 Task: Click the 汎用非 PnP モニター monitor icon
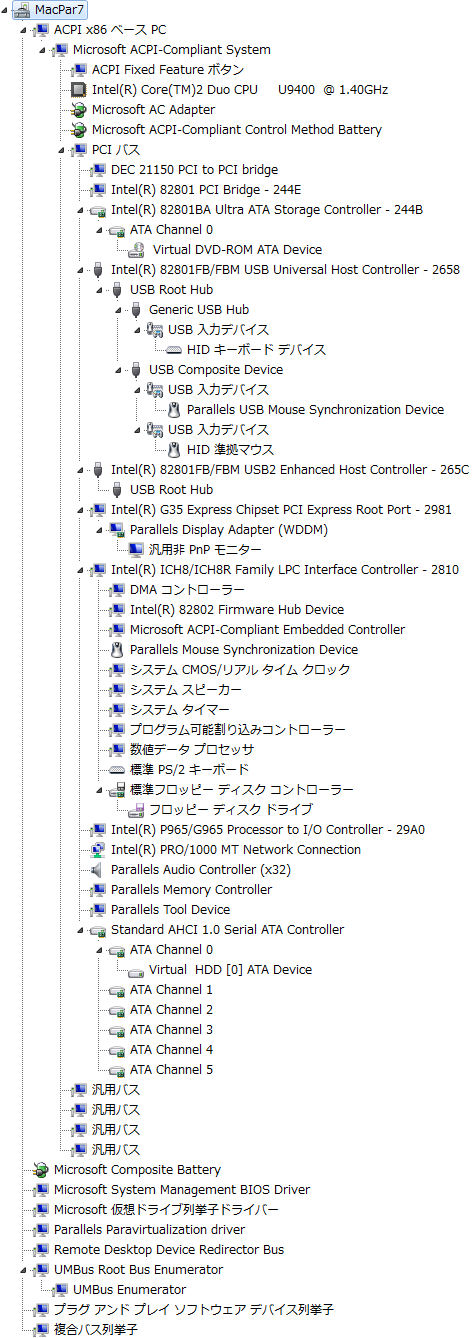137,550
